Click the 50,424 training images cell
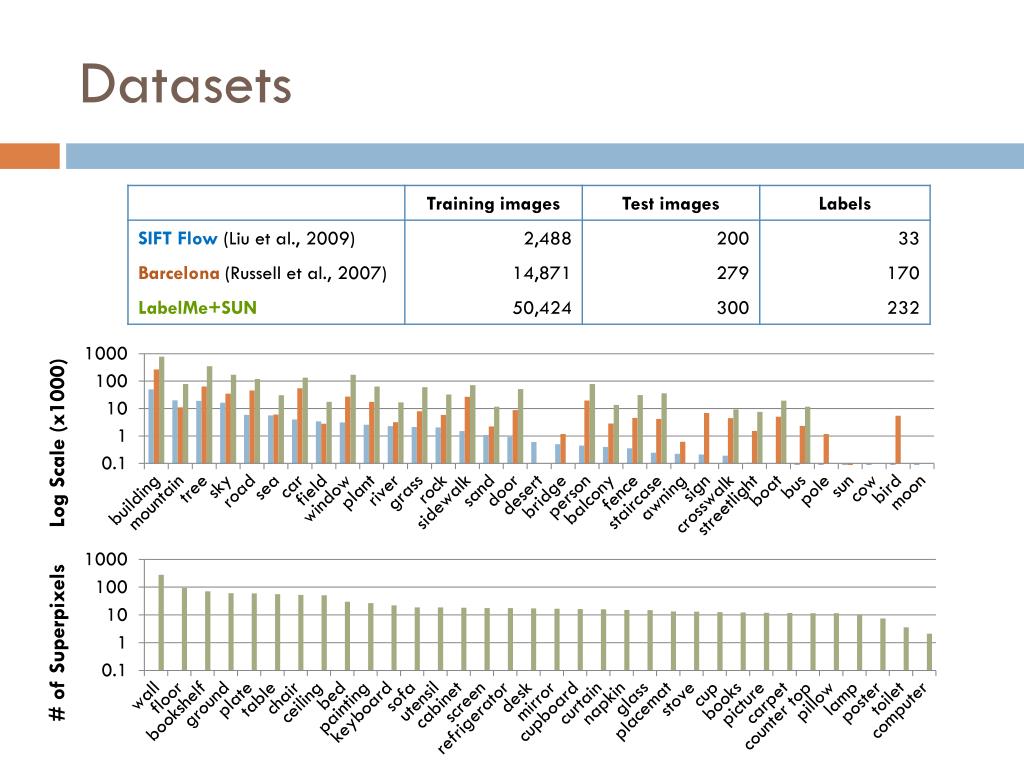The image size is (1024, 768). [541, 308]
